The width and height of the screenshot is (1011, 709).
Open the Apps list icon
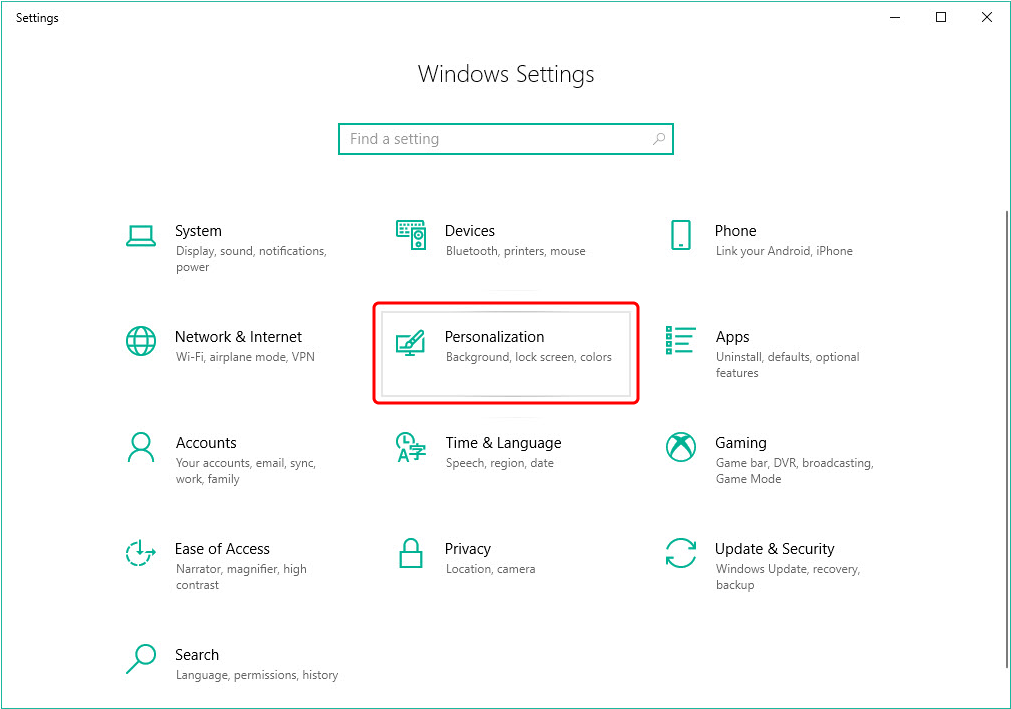(680, 340)
